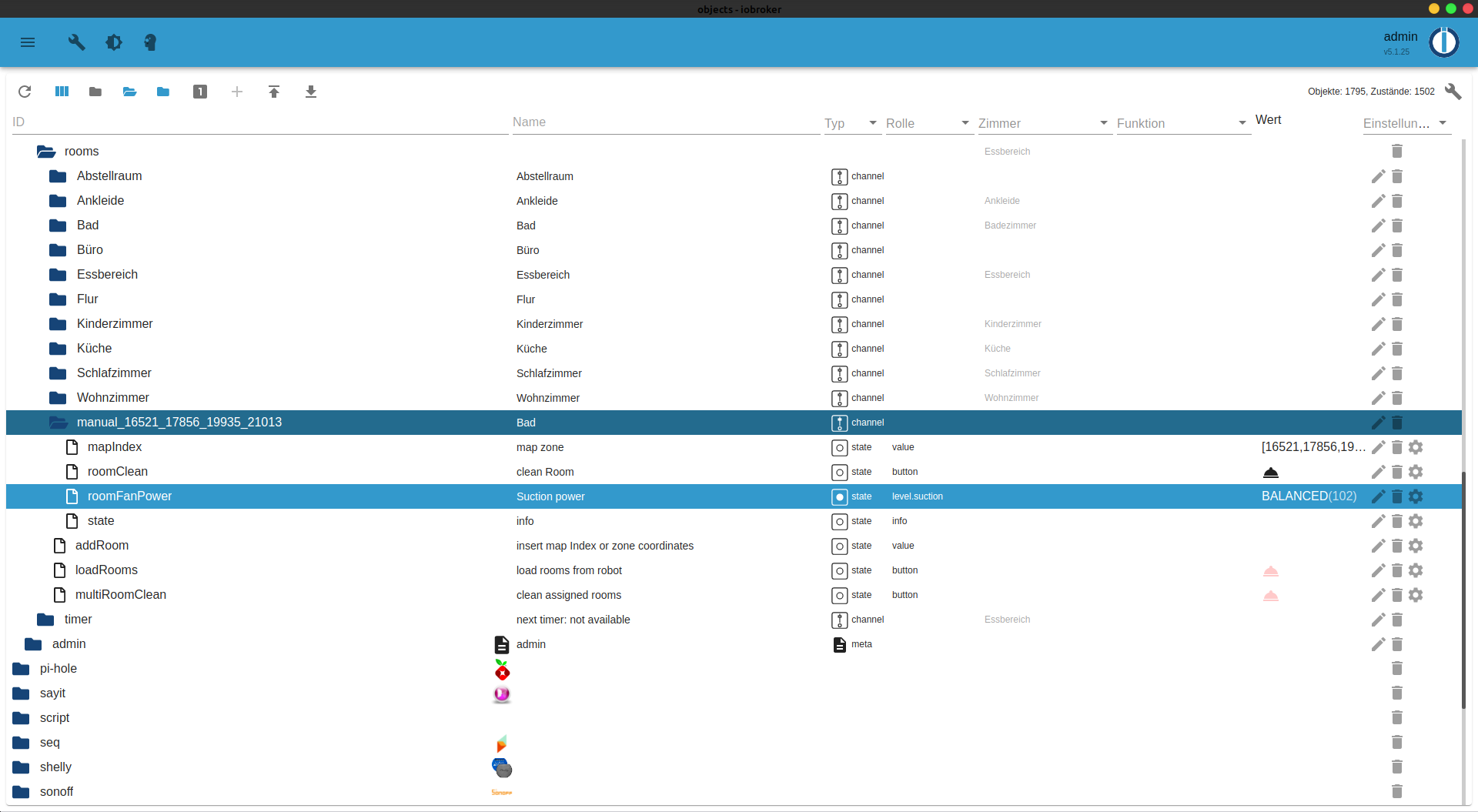Click the 'Badezimmer' room of Bad
Viewport: 1478px width, 812px height.
click(x=1010, y=226)
